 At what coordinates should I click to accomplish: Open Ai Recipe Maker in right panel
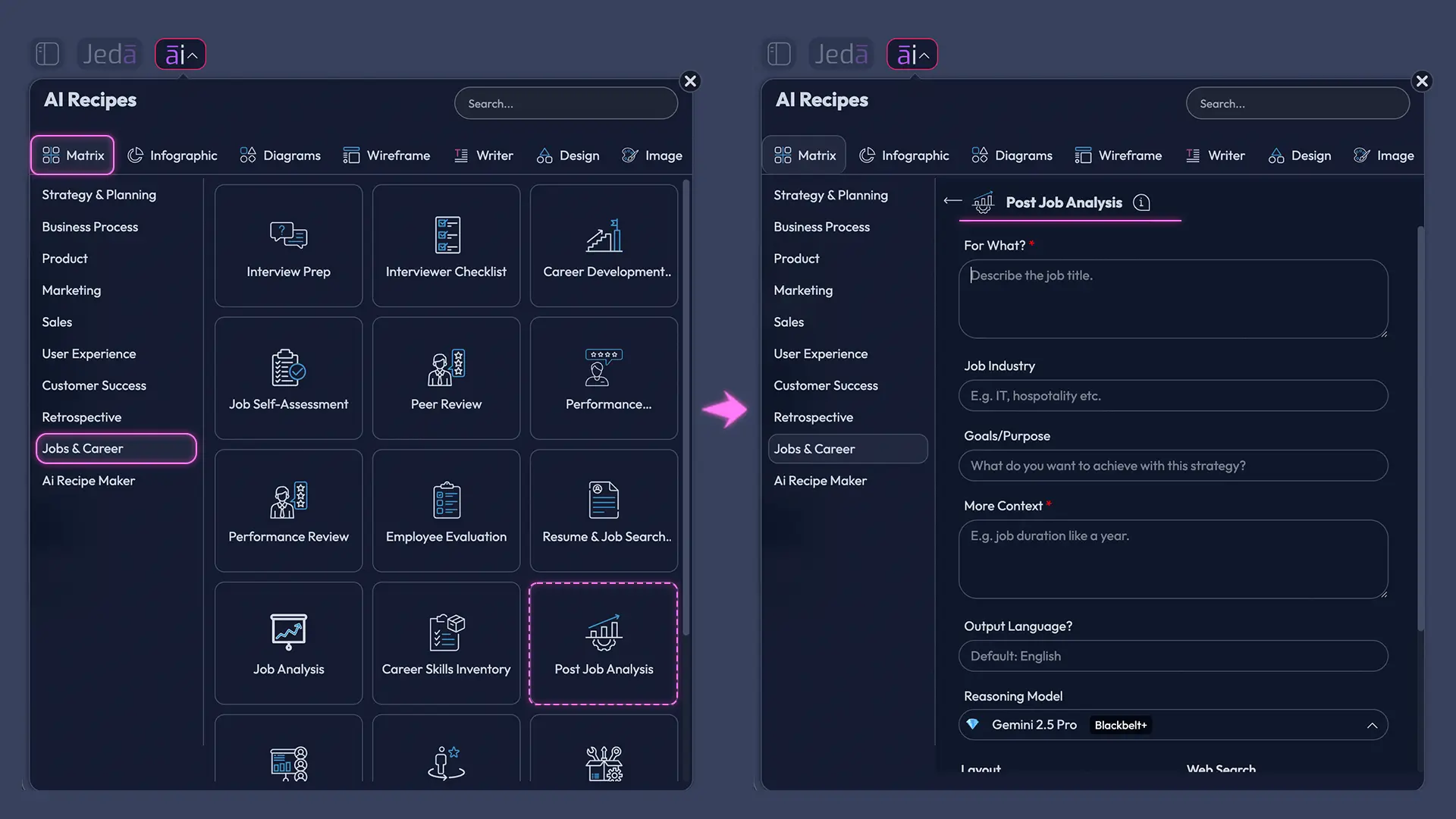[821, 481]
